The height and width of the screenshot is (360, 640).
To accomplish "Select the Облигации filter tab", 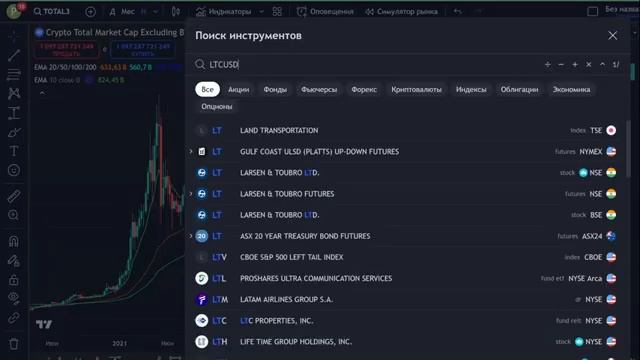I will click(519, 89).
